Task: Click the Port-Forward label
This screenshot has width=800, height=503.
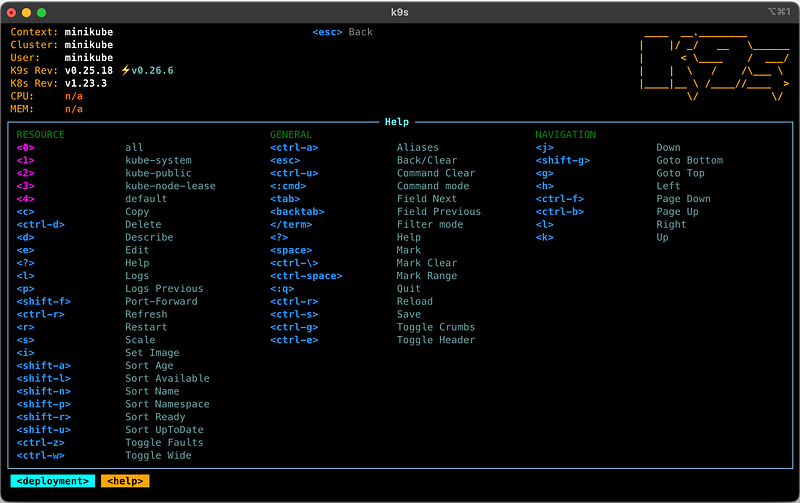Action: (x=161, y=301)
